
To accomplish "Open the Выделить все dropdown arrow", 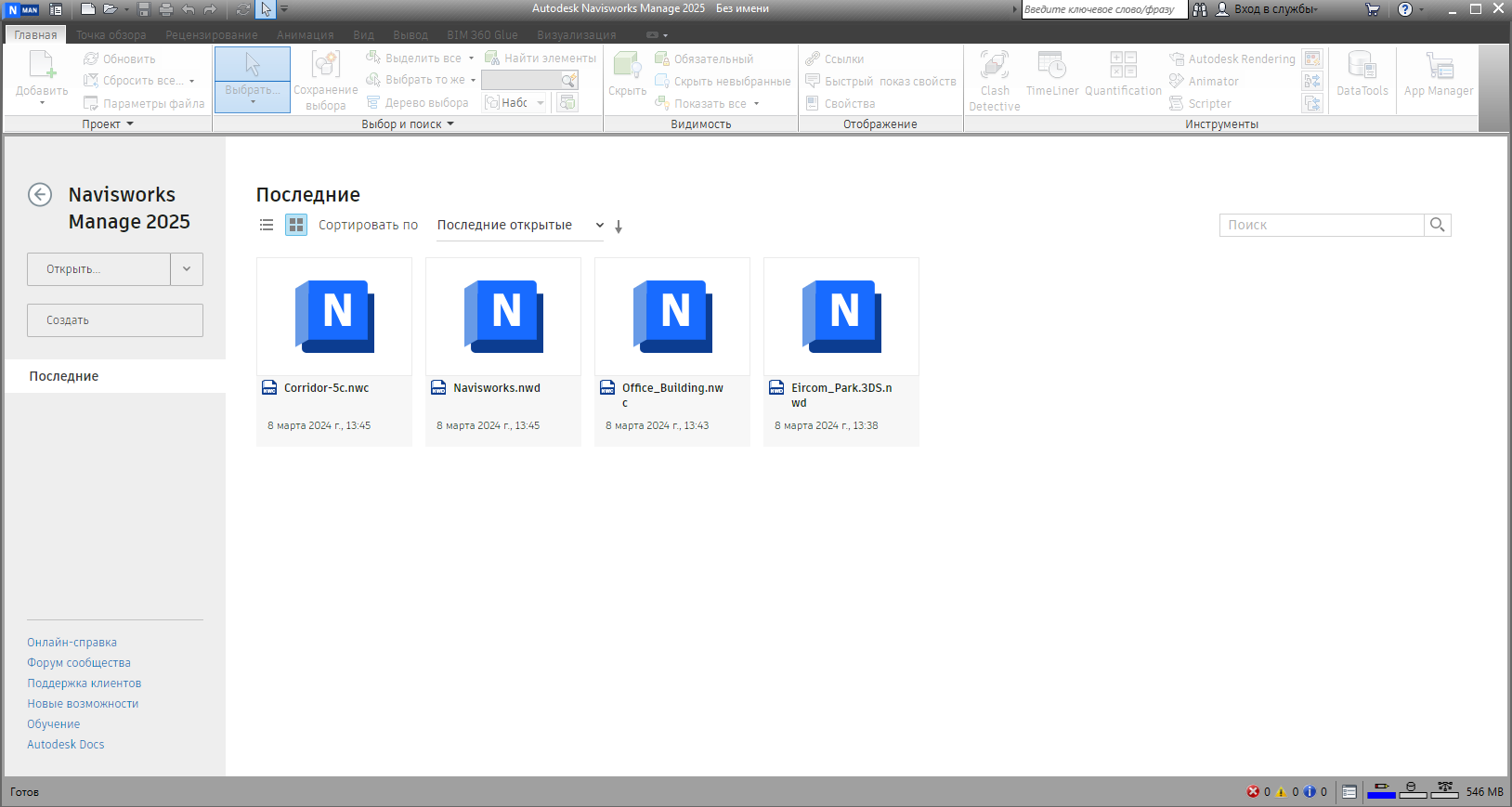I will 472,59.
